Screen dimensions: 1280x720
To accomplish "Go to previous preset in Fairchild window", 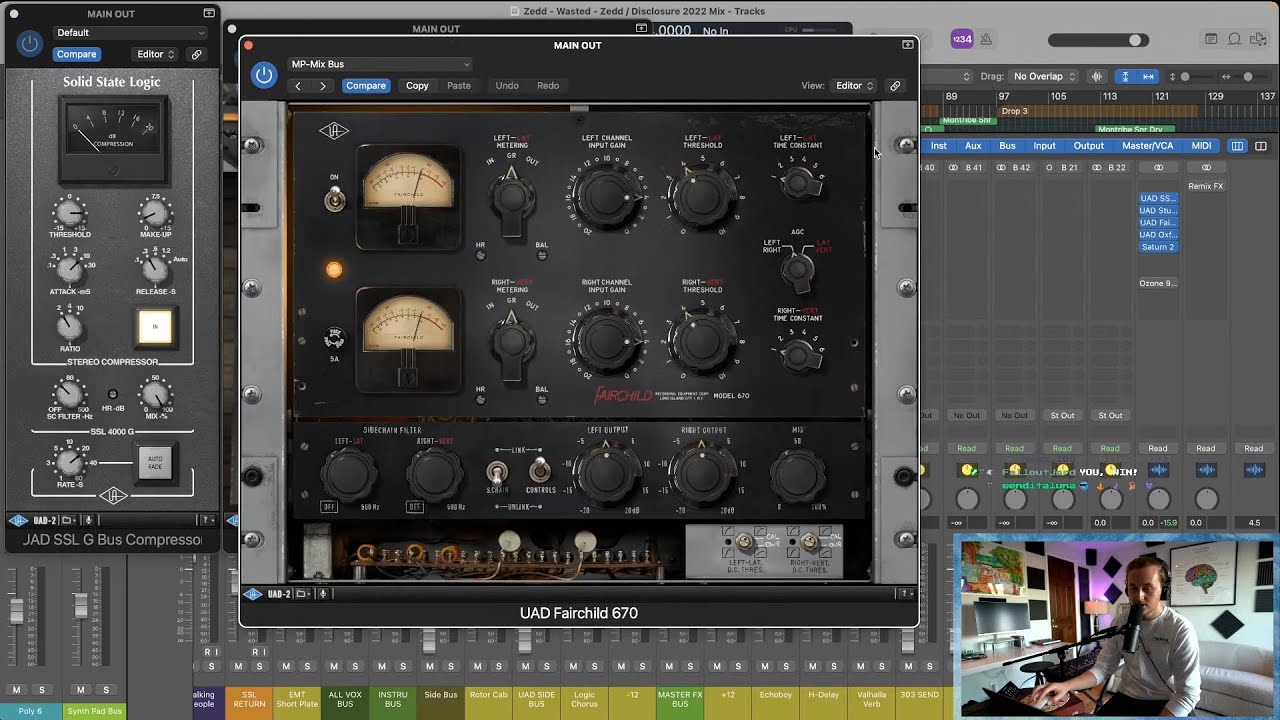I will click(298, 86).
